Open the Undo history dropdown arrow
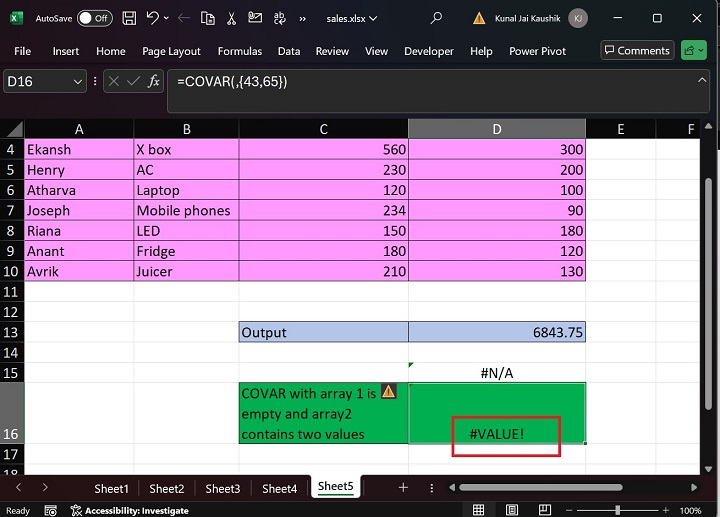 point(166,18)
